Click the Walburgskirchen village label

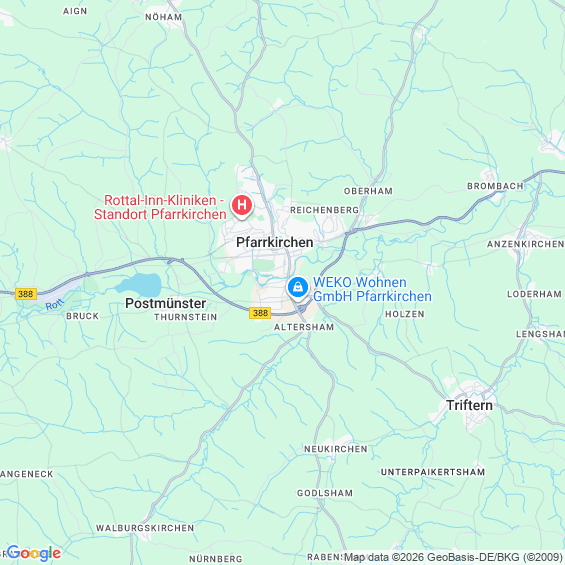(x=145, y=528)
